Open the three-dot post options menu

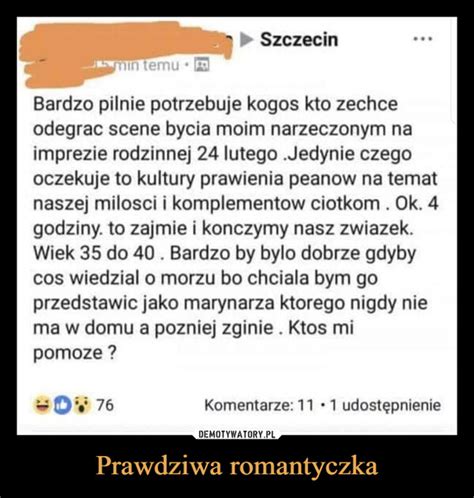[x=423, y=39]
